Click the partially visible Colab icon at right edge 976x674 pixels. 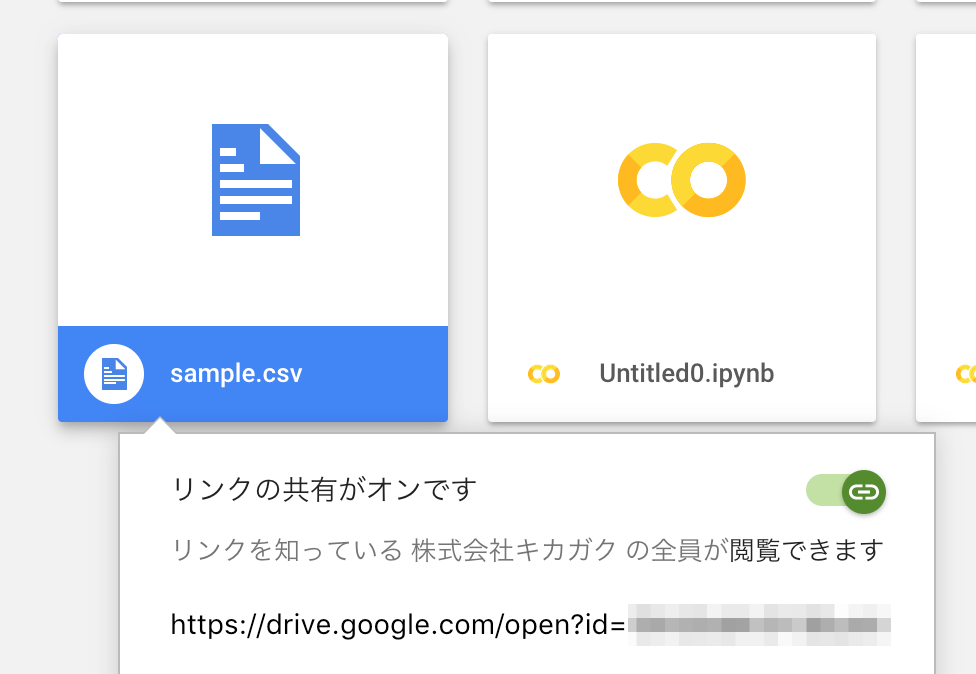(x=965, y=373)
